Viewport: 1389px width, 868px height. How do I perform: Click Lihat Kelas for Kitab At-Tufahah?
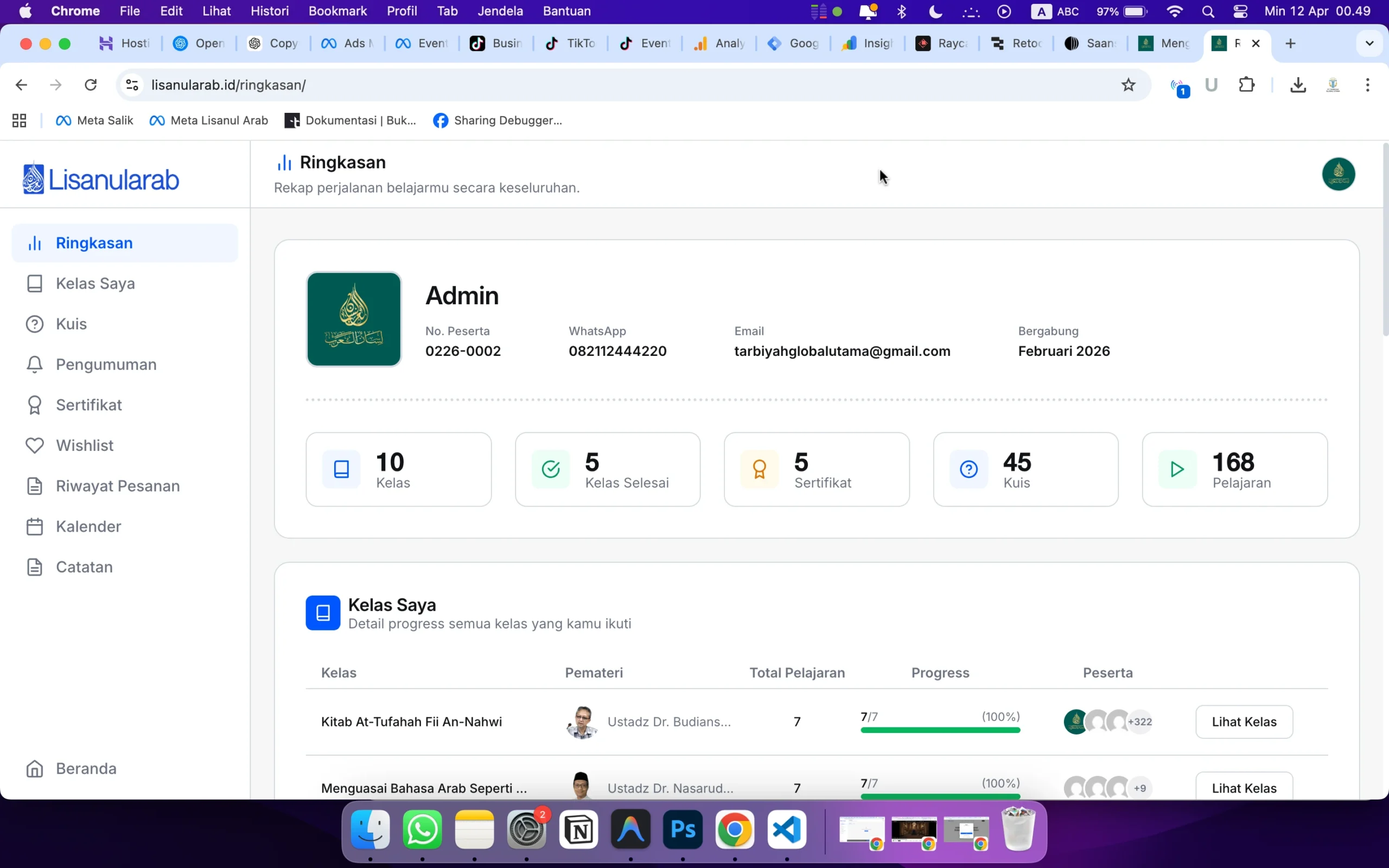click(1243, 722)
